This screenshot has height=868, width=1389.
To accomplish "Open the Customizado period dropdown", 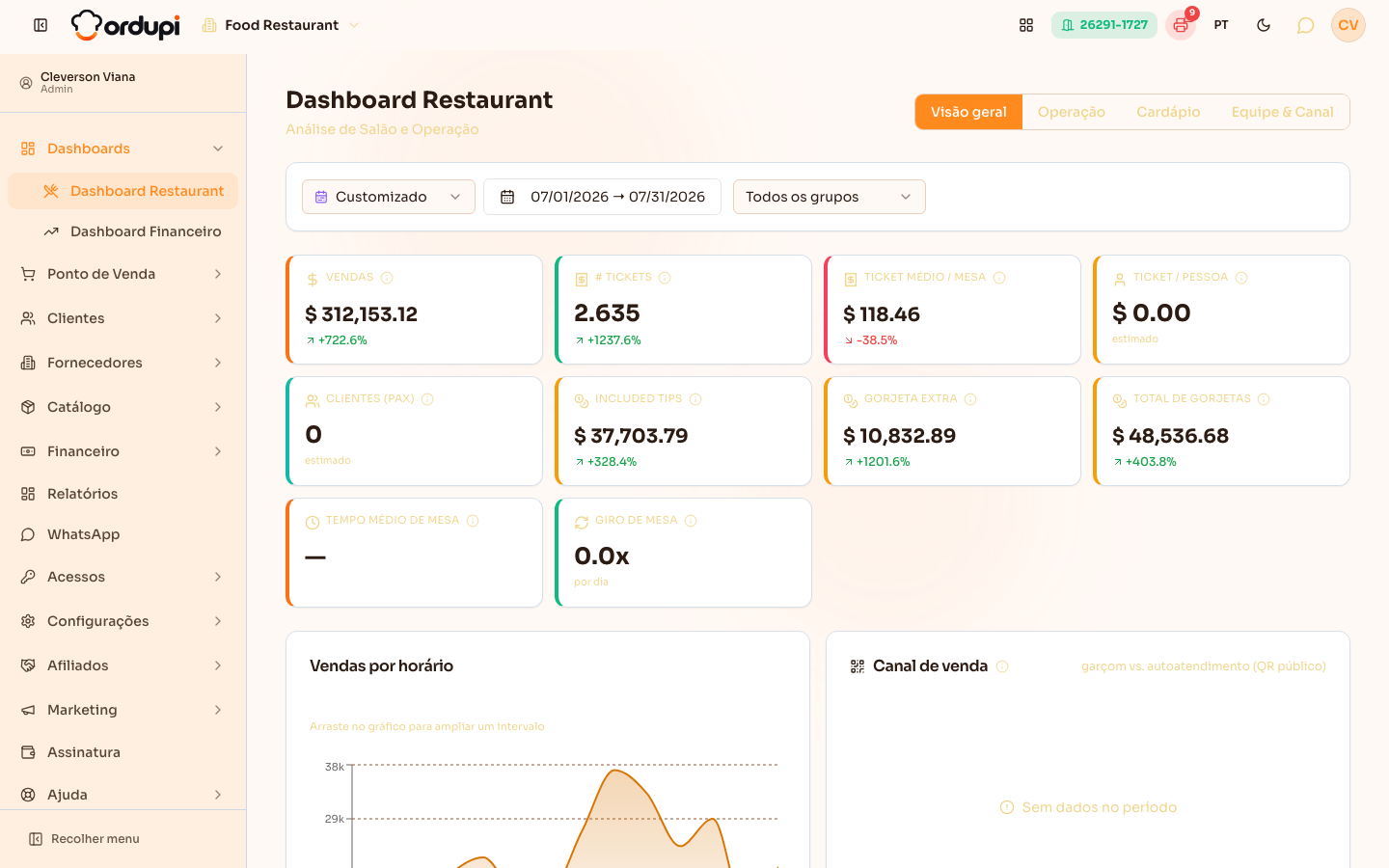I will pyautogui.click(x=389, y=197).
